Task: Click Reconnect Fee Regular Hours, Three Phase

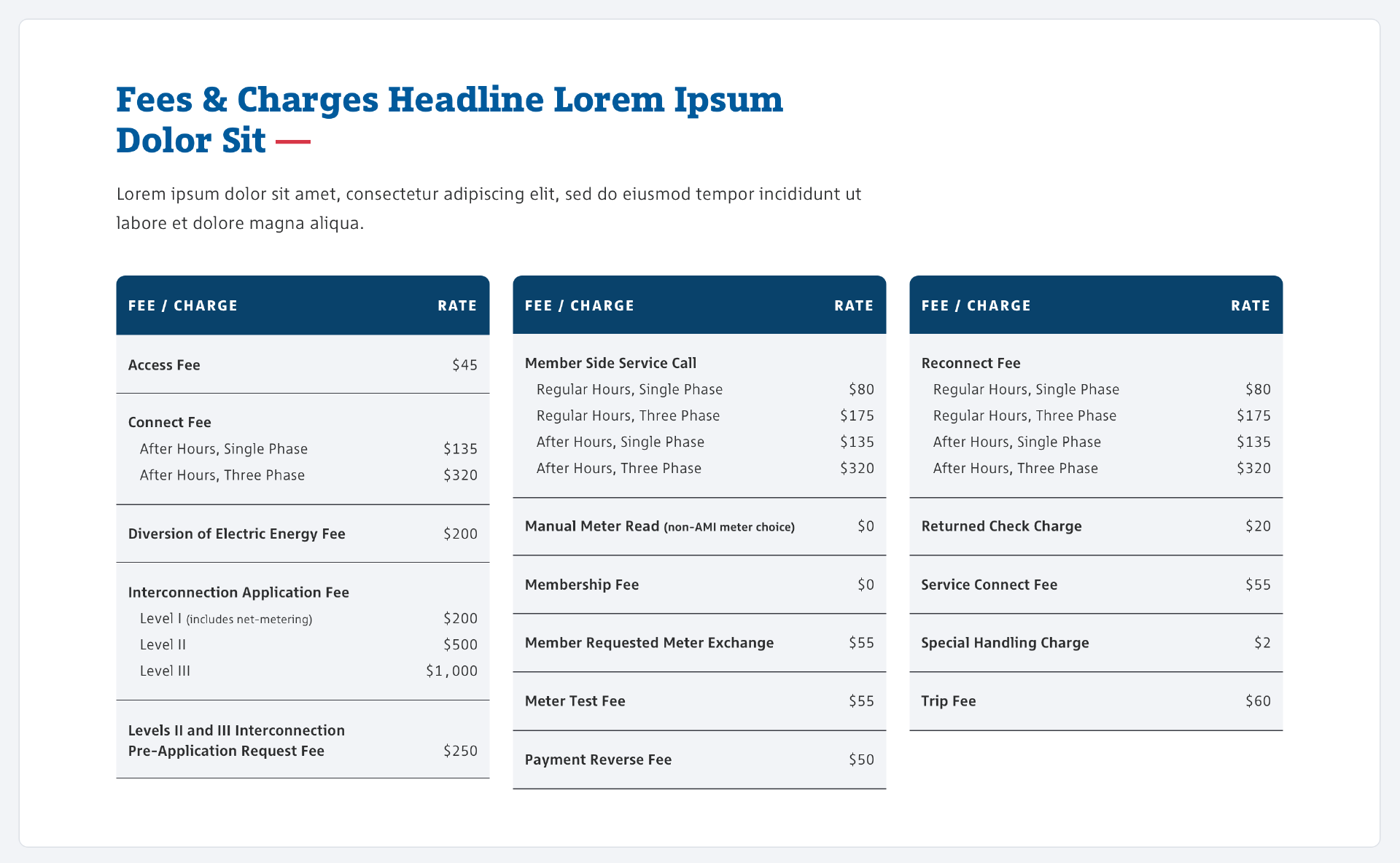Action: (1024, 415)
